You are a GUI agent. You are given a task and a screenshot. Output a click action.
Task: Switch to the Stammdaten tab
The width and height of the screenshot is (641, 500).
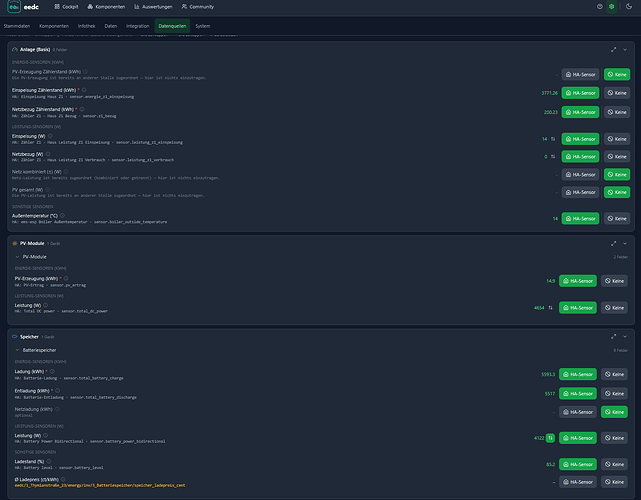coord(17,26)
